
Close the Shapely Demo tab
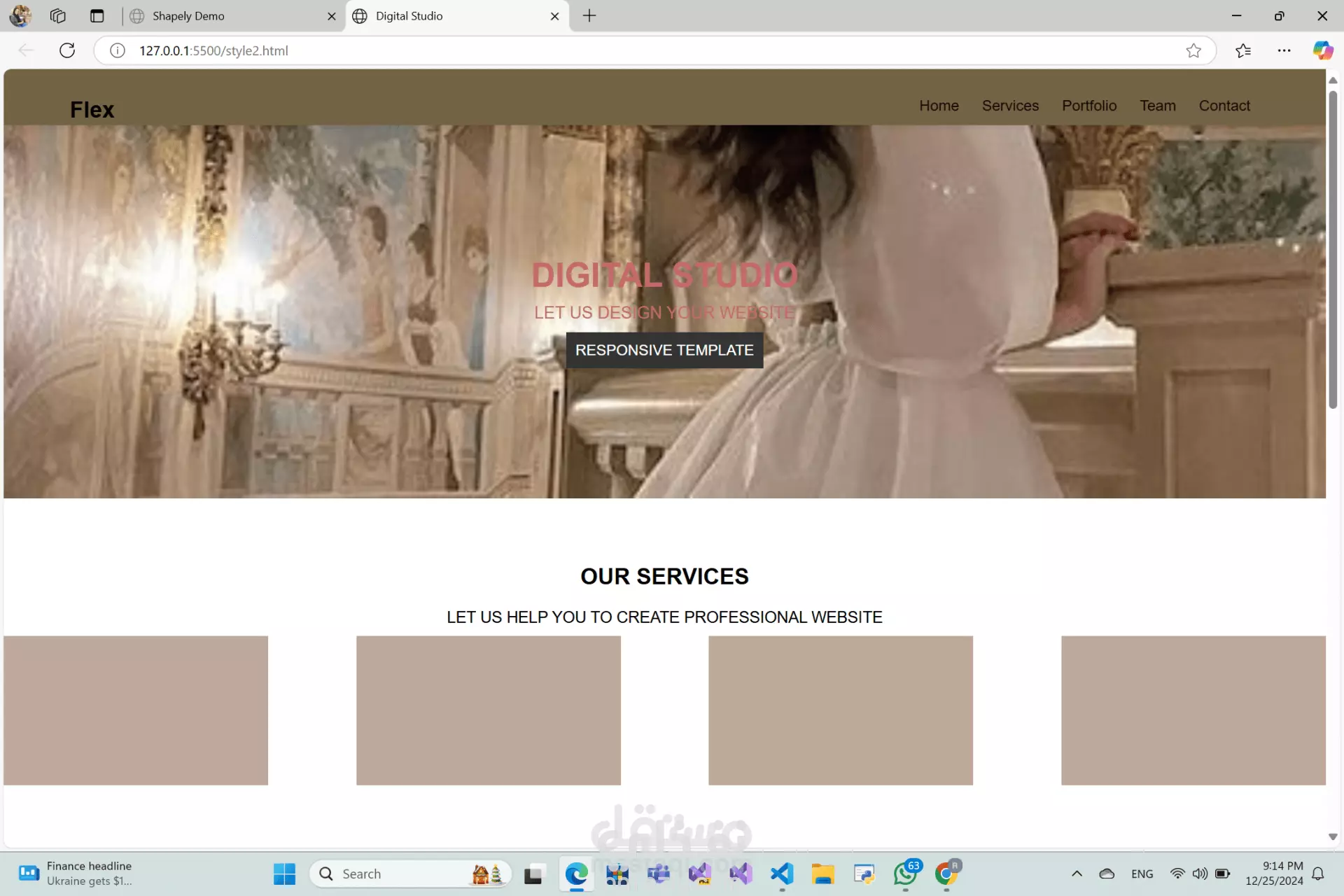(x=332, y=16)
